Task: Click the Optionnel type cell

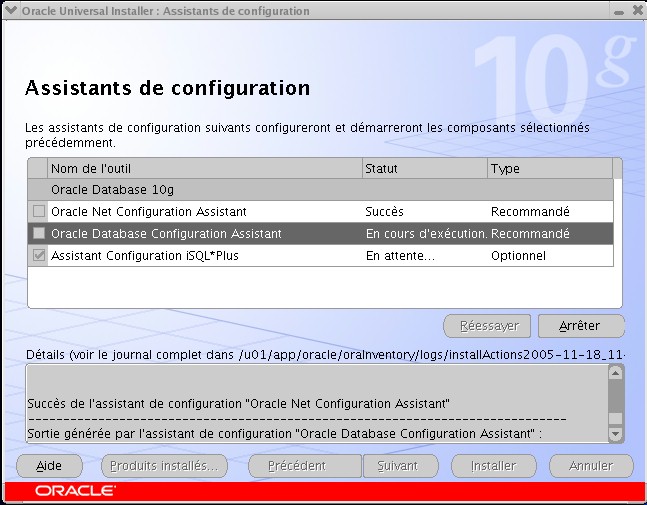Action: click(x=550, y=255)
